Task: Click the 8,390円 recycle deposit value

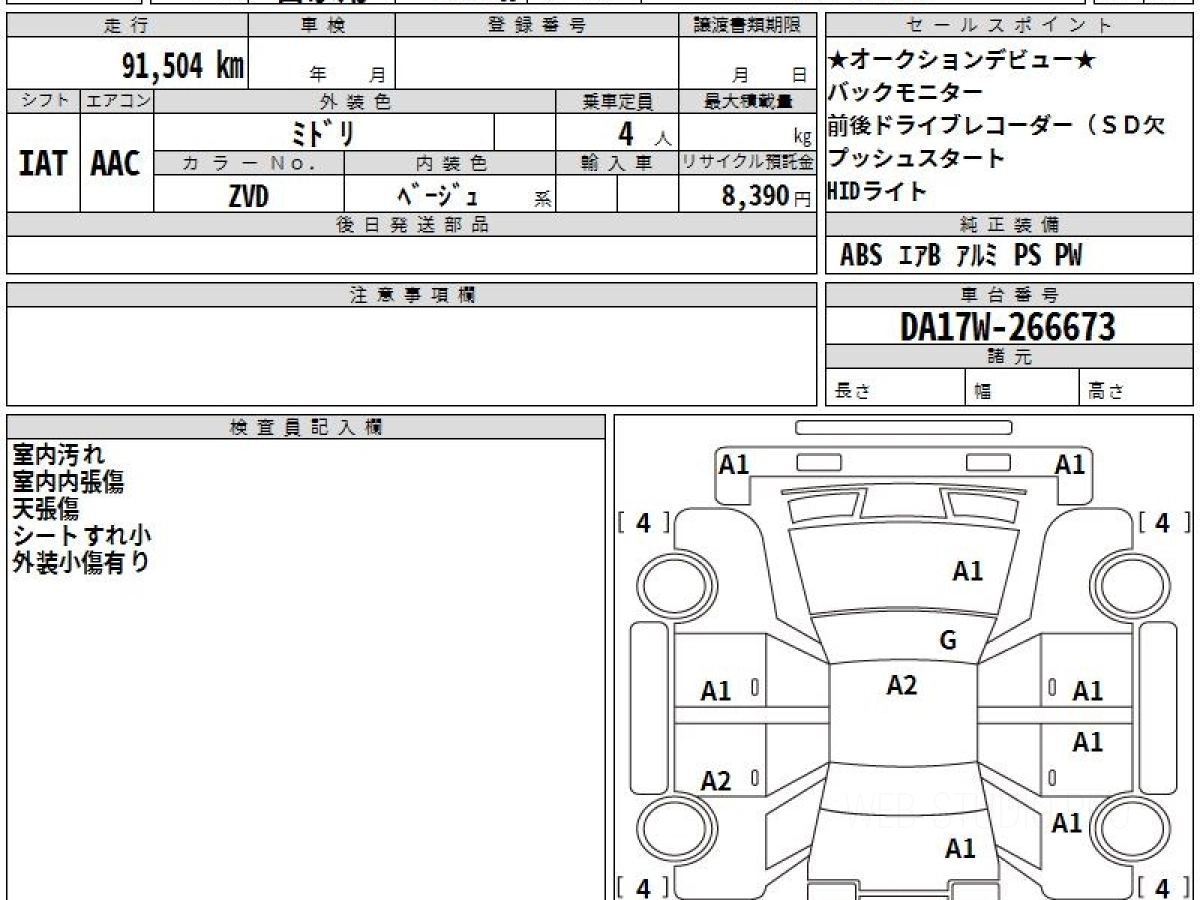Action: click(x=767, y=196)
